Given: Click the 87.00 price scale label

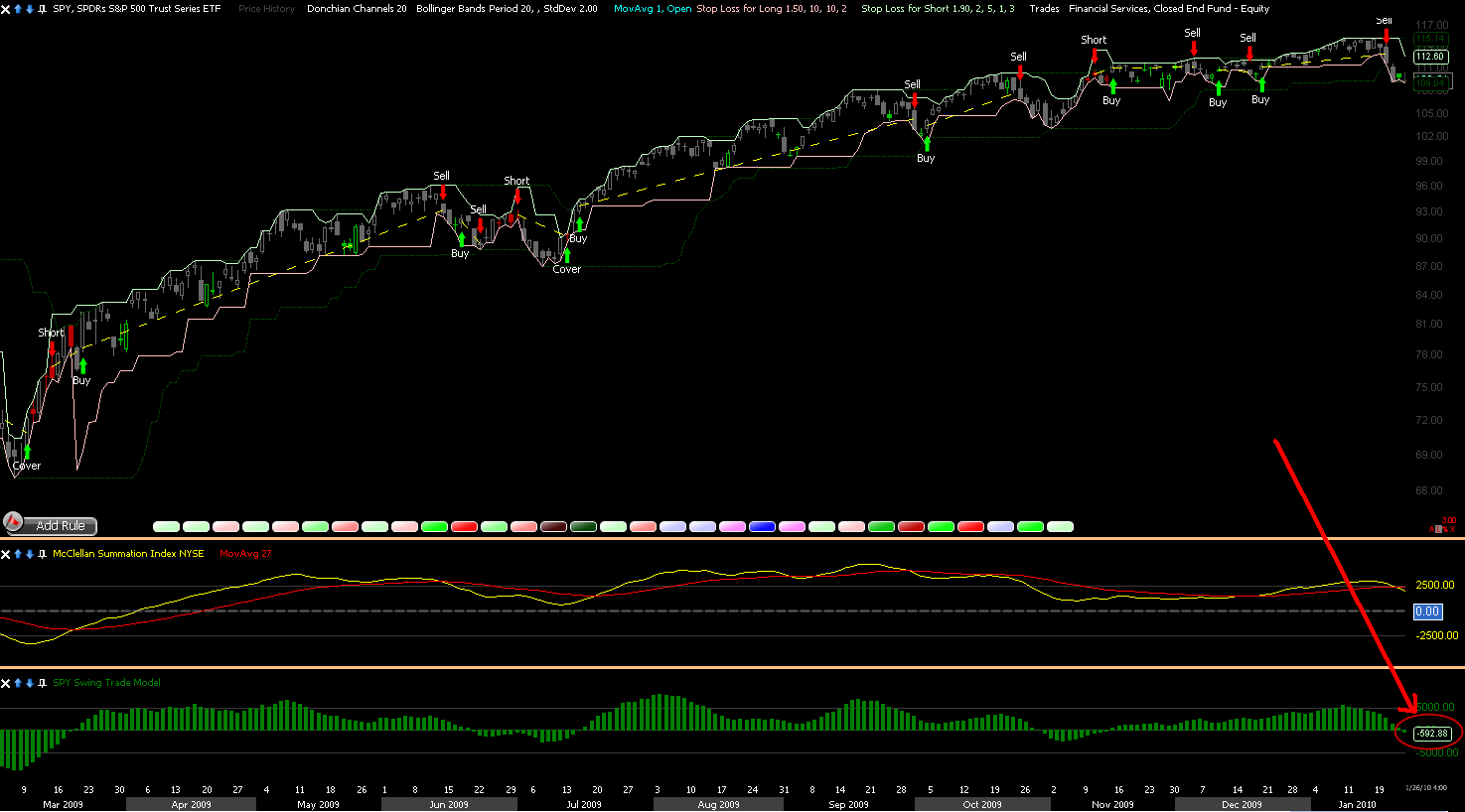Looking at the screenshot, I should [1429, 266].
